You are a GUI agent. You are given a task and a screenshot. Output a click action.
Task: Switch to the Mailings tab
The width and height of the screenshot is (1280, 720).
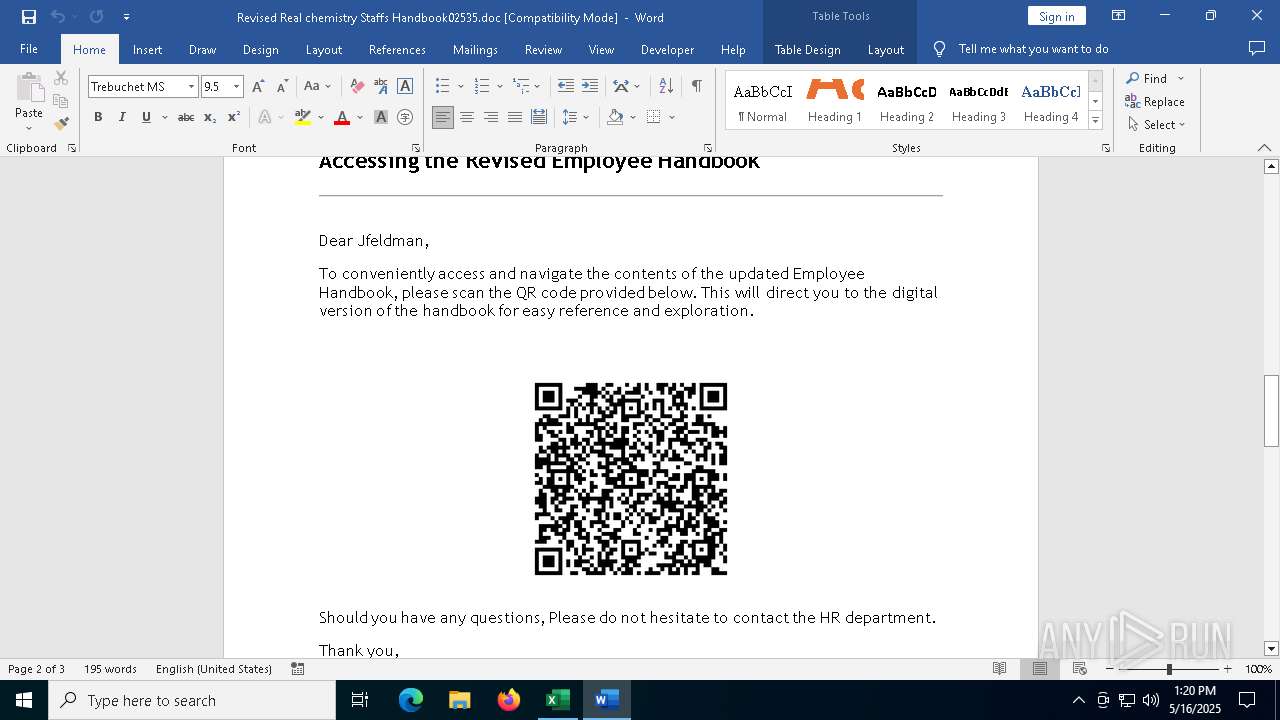pos(475,49)
